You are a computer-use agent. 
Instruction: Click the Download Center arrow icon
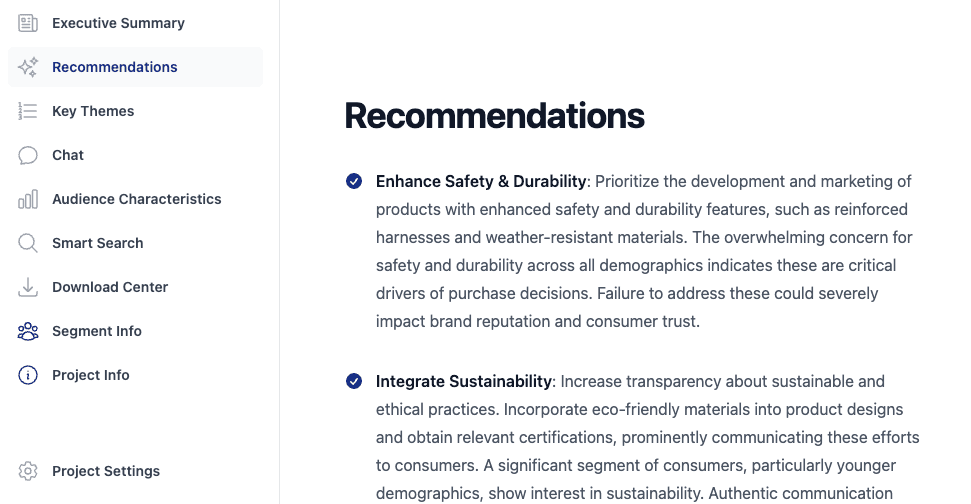pos(28,287)
